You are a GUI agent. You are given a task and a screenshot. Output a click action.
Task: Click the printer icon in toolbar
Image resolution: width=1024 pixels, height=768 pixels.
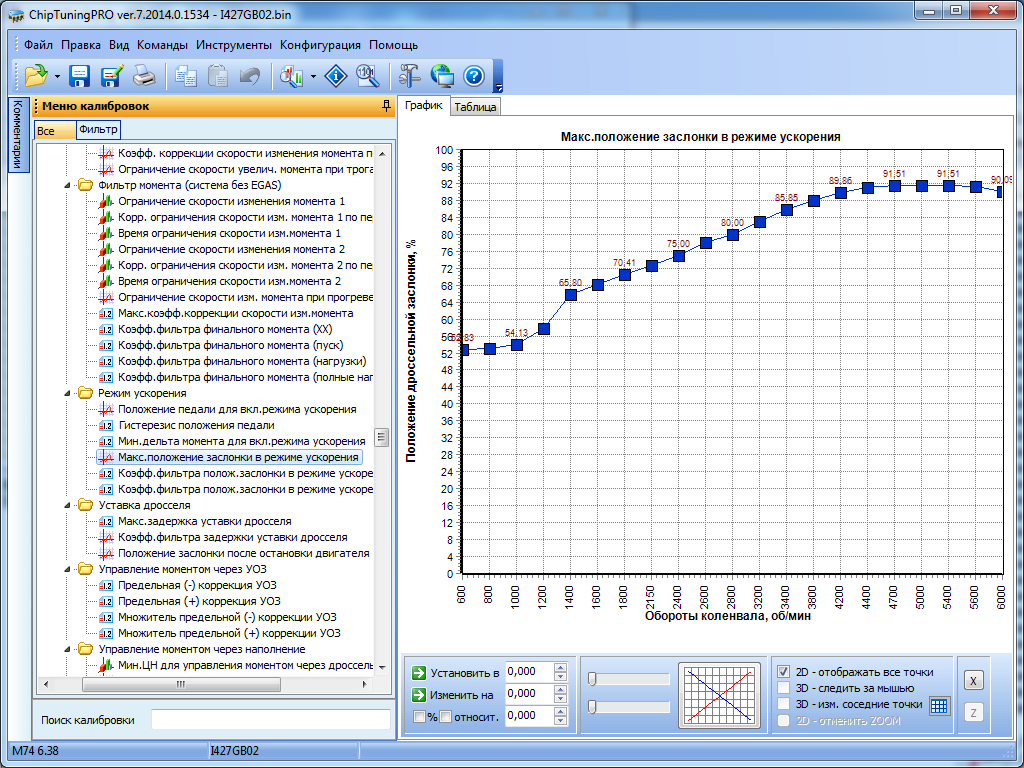[x=144, y=76]
